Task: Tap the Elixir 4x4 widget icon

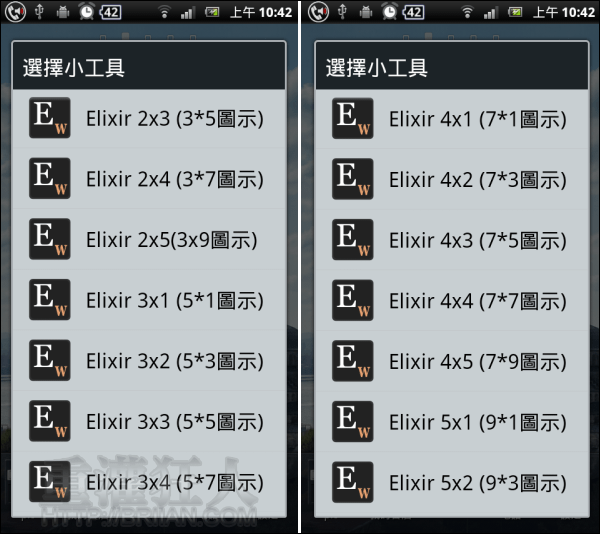Action: (x=353, y=300)
